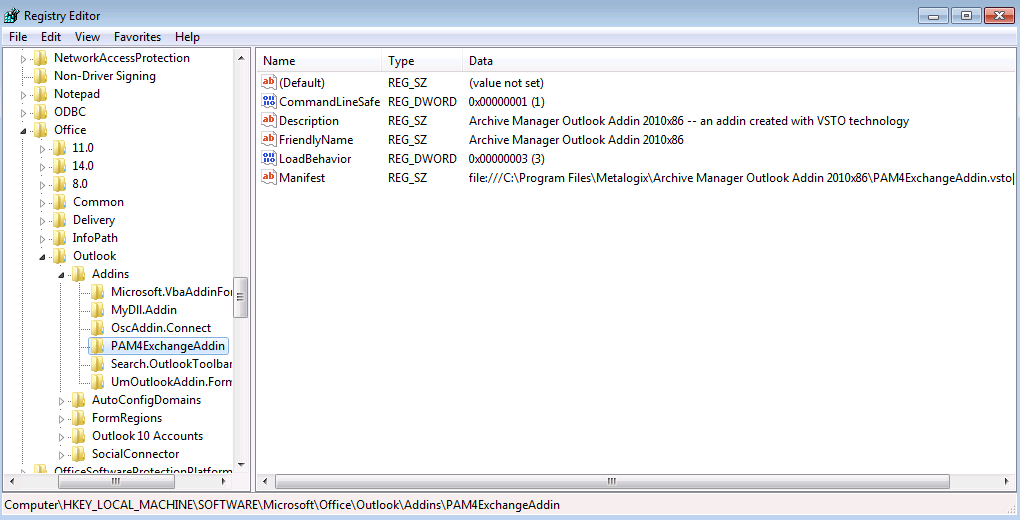Click the tree pane scroll down arrow

pyautogui.click(x=241, y=465)
